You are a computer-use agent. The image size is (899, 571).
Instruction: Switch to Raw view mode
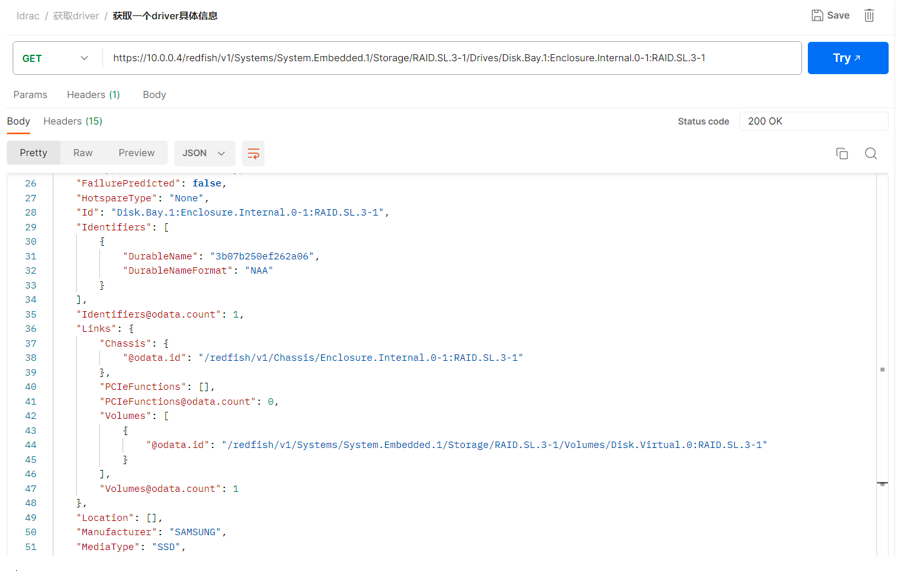coord(83,153)
